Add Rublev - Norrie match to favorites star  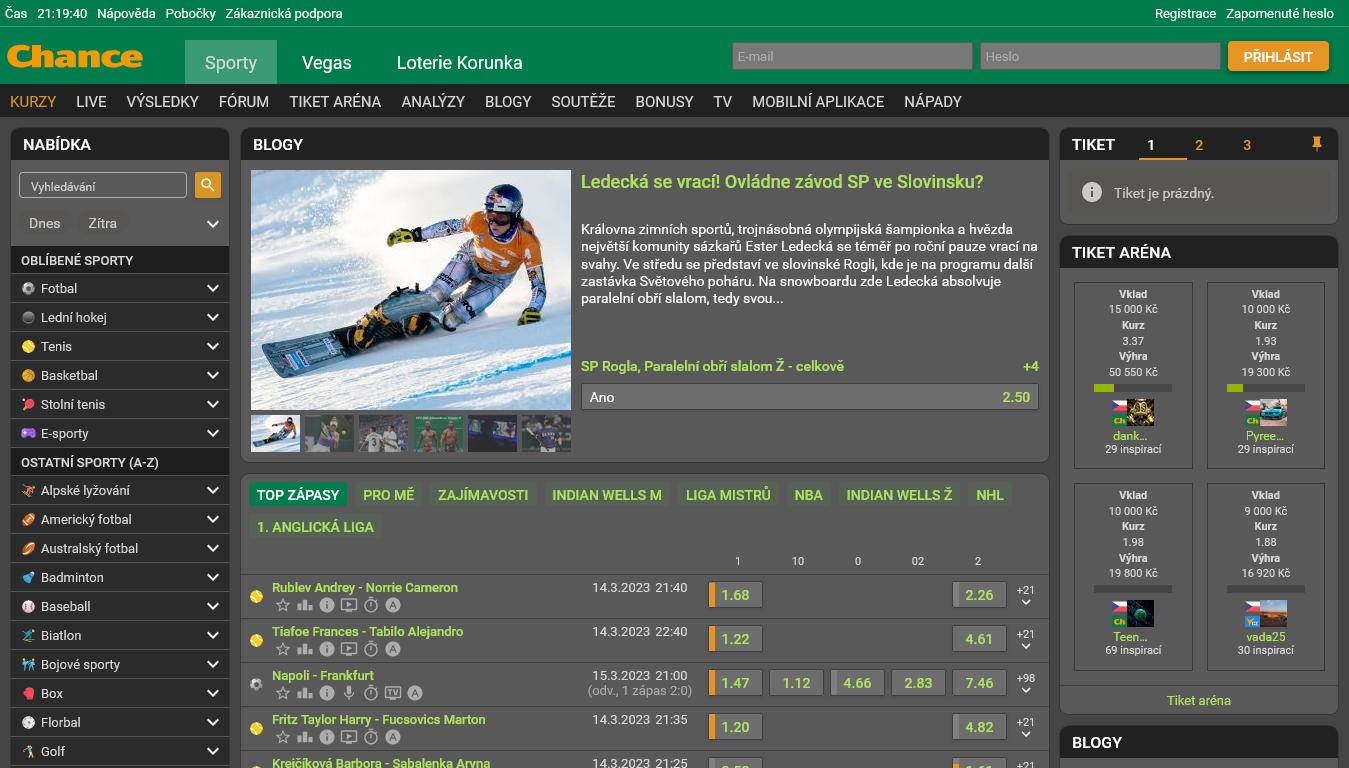click(x=283, y=605)
